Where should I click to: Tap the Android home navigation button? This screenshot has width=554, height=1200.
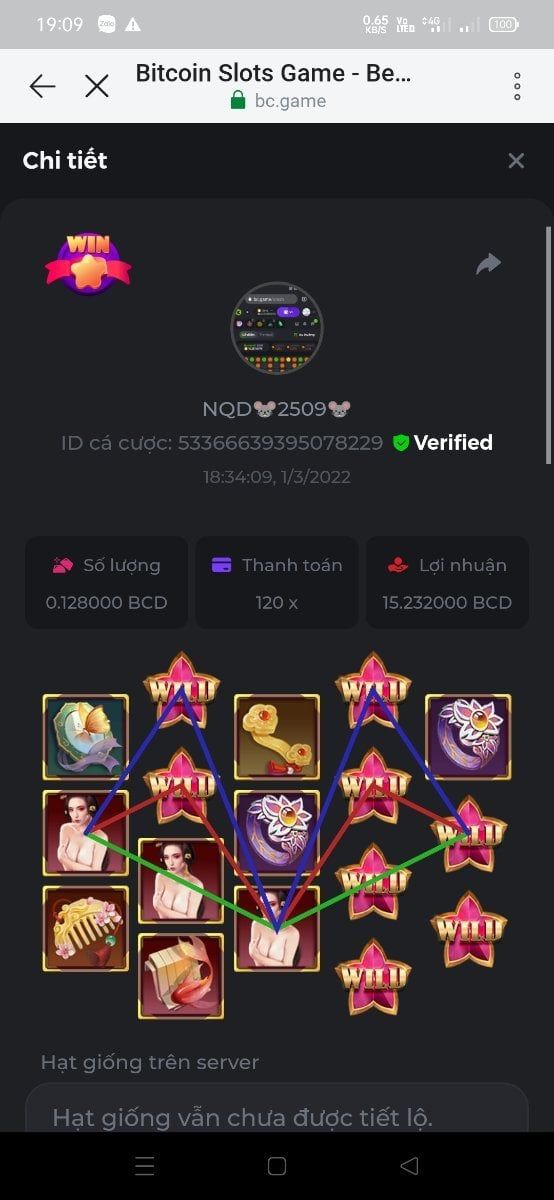277,1166
